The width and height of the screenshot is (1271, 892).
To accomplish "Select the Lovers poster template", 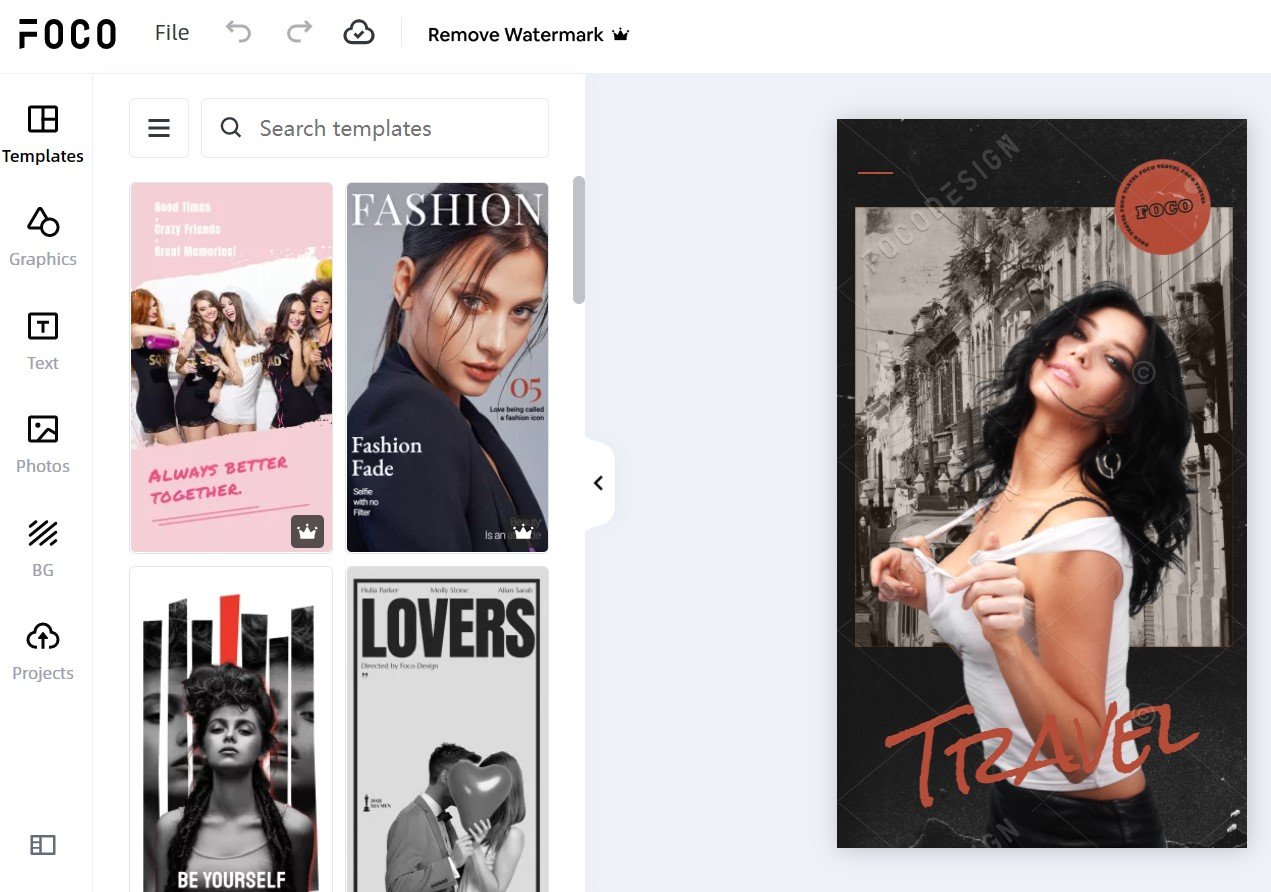I will [x=447, y=730].
